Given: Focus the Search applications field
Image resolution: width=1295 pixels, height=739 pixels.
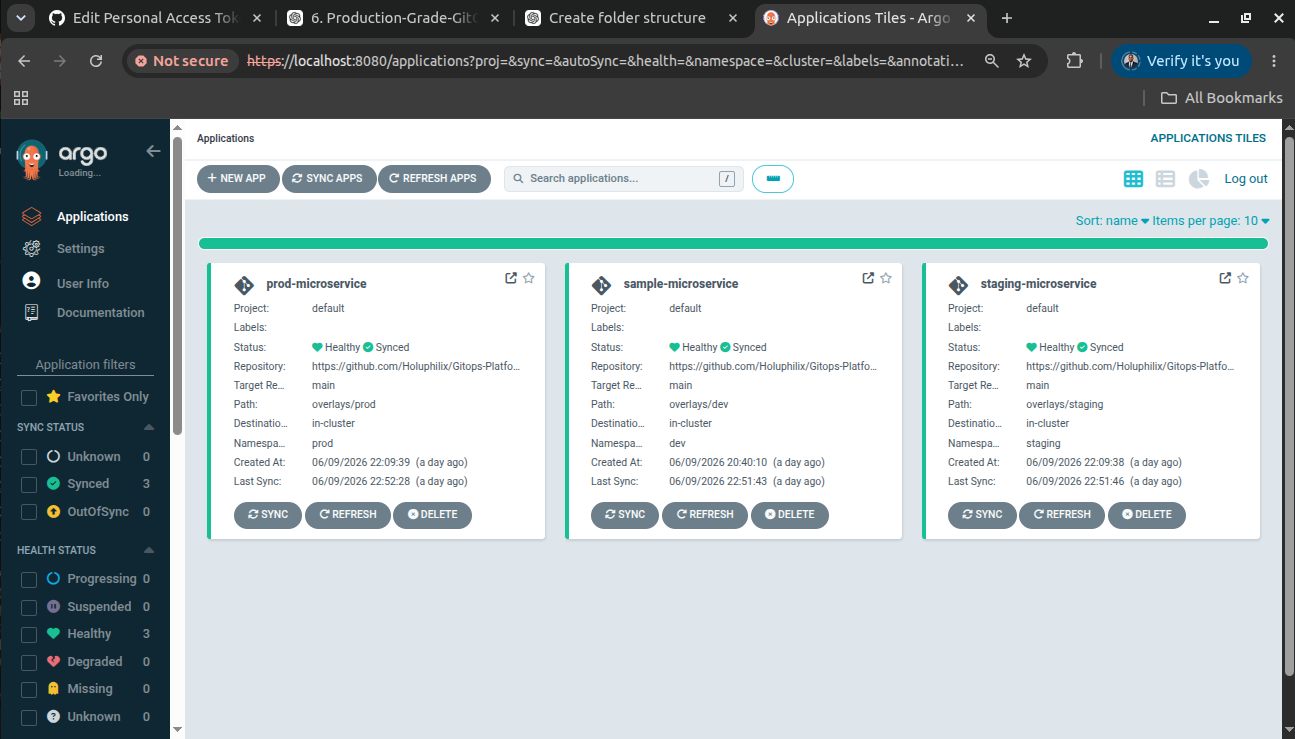Looking at the screenshot, I should click(x=623, y=179).
